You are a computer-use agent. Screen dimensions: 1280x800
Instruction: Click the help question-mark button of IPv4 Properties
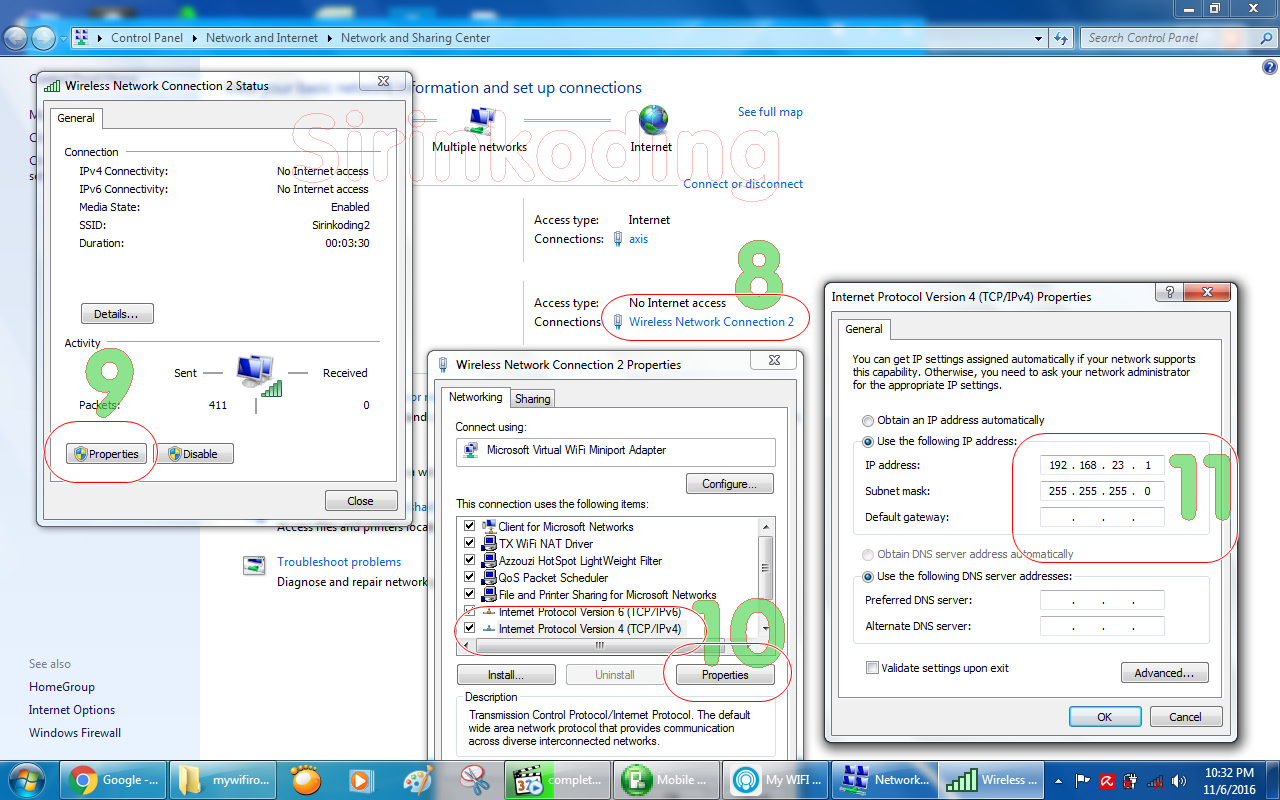[x=1168, y=292]
